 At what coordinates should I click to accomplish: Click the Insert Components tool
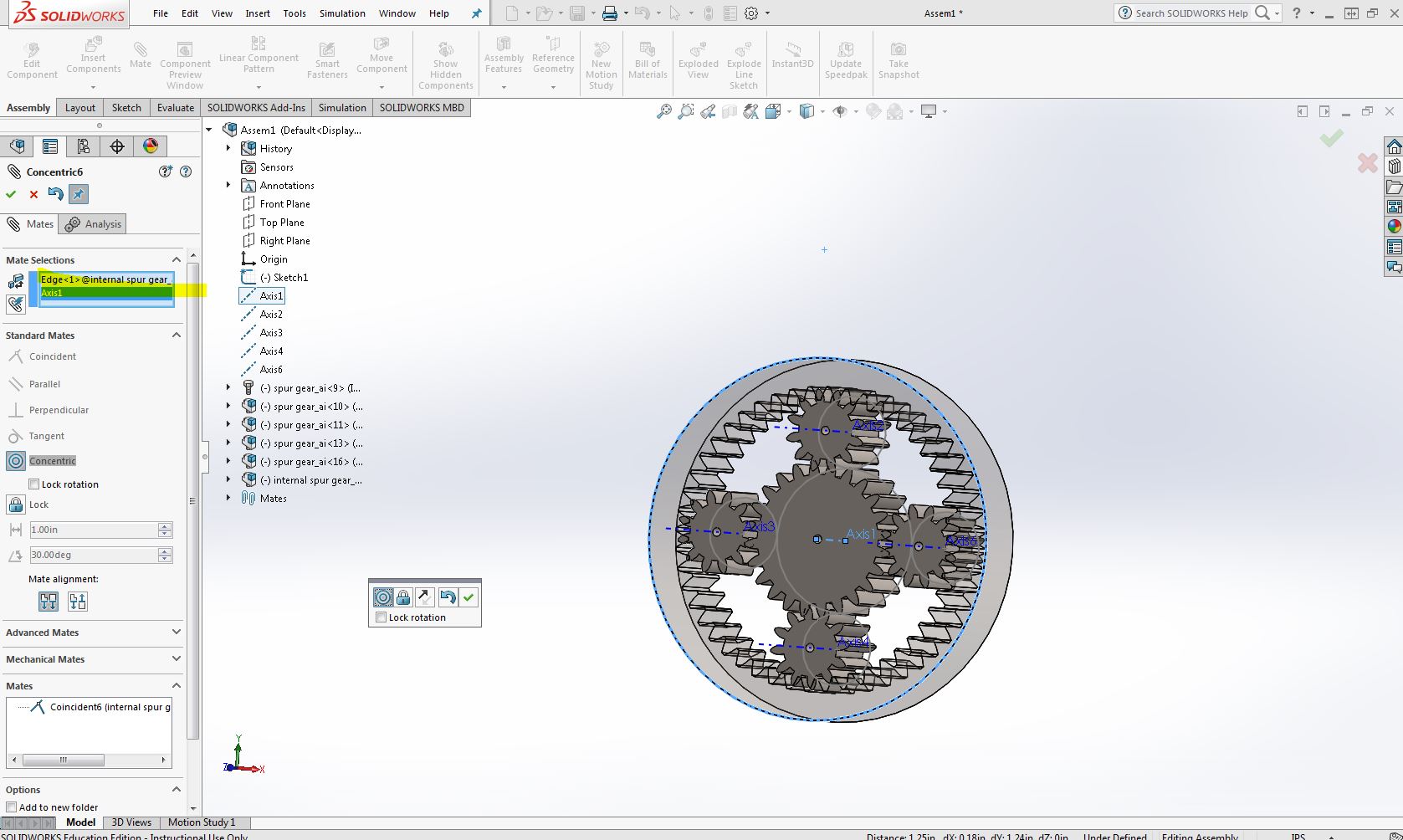pos(94,56)
